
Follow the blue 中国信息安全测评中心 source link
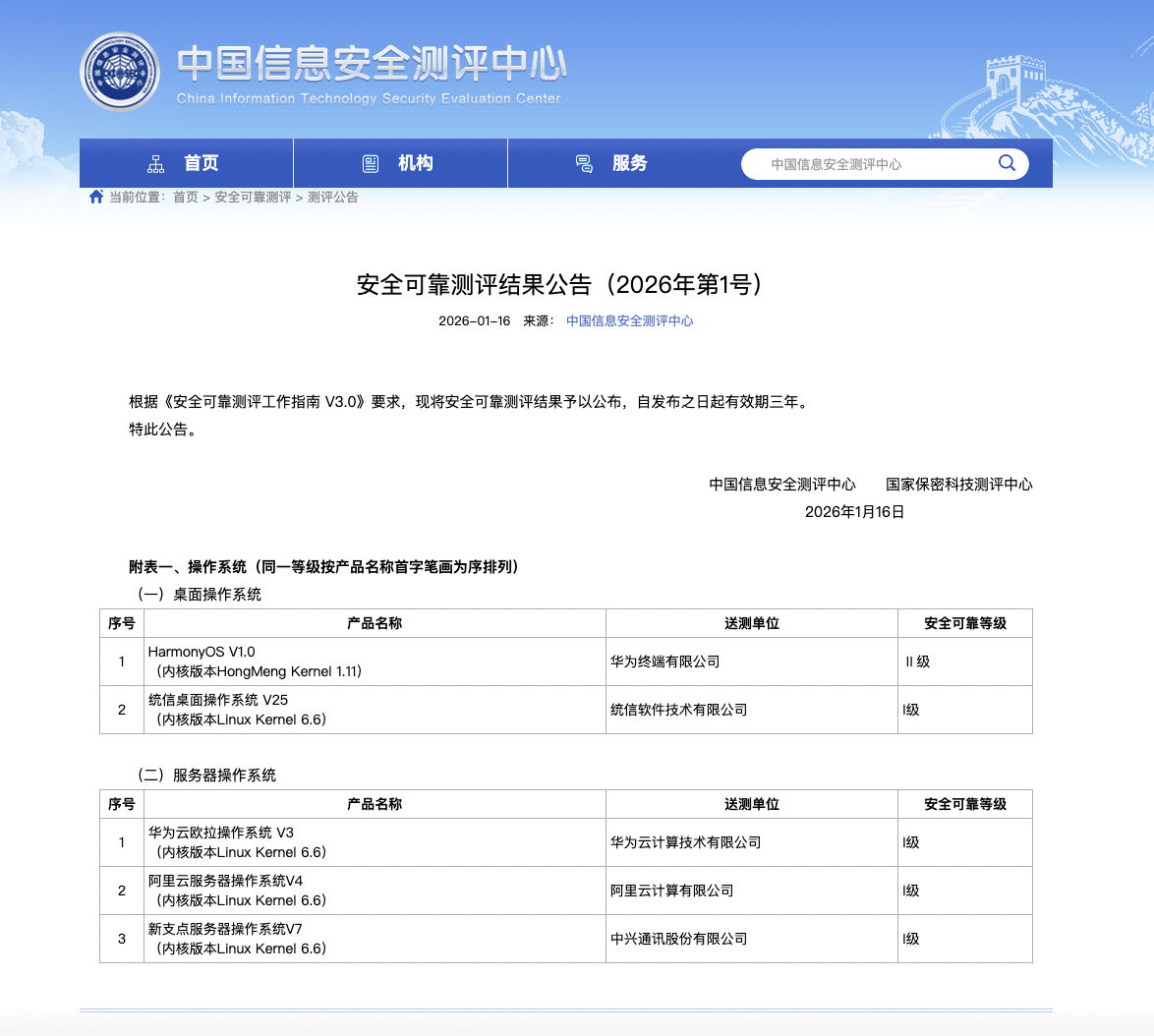pyautogui.click(x=629, y=321)
